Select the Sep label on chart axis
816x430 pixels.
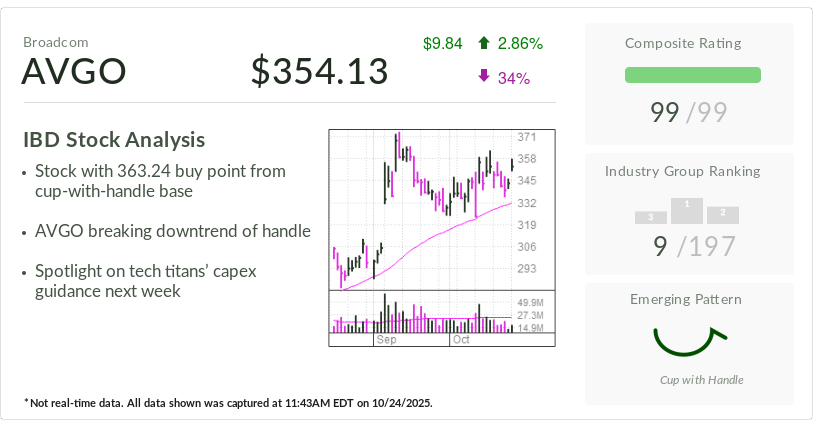tap(386, 340)
